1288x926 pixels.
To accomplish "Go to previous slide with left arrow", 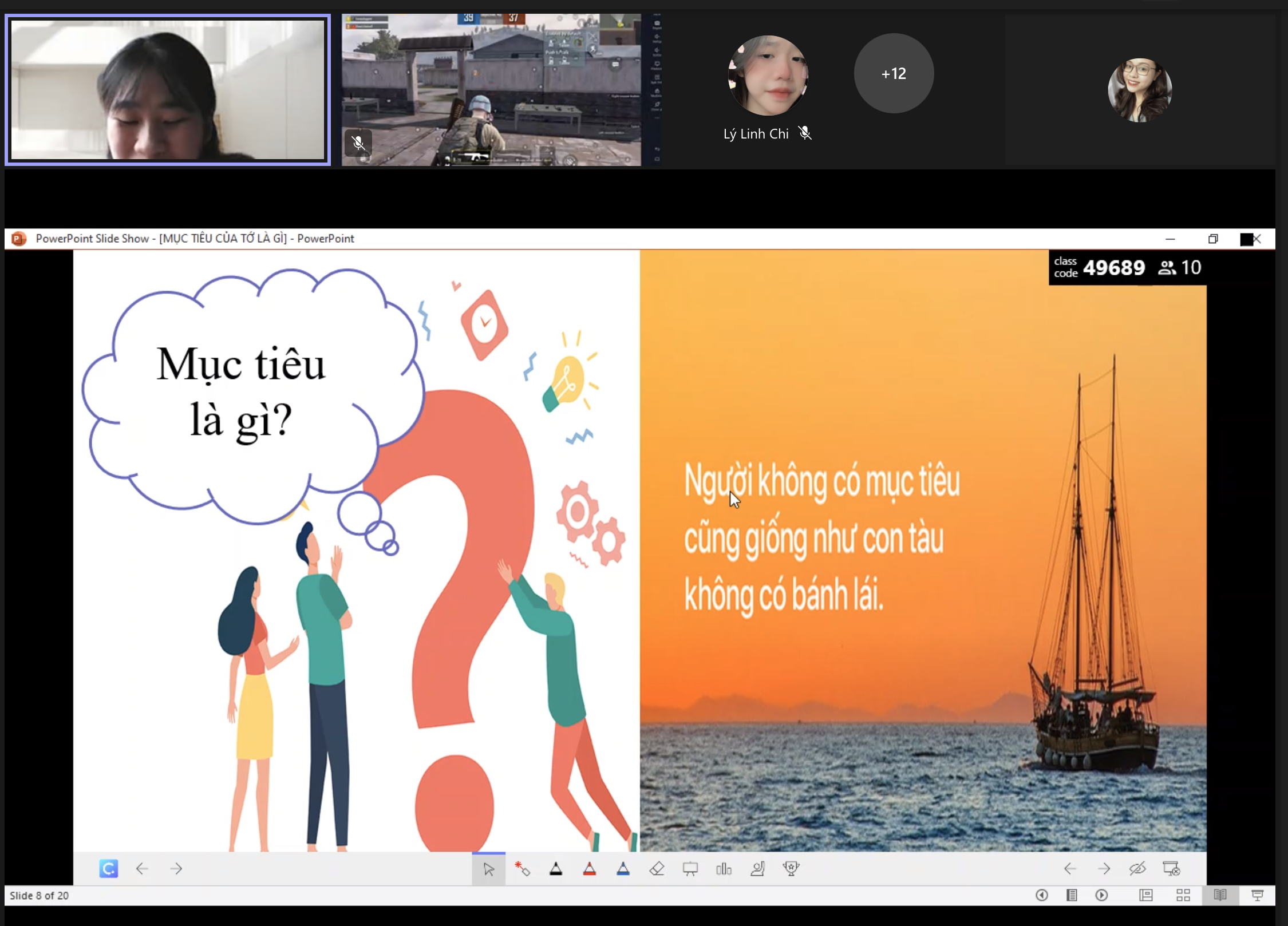I will 142,869.
